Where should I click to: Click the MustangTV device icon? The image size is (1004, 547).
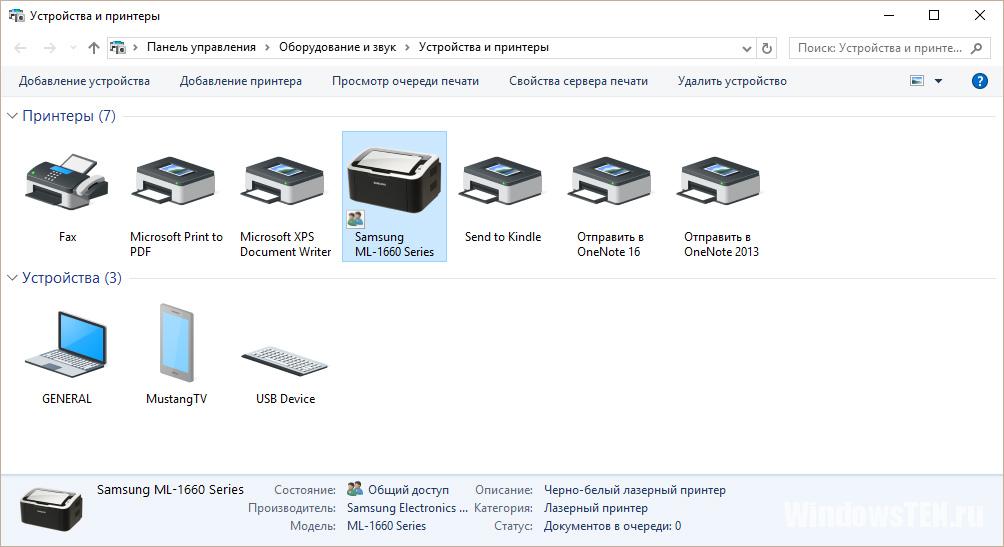pyautogui.click(x=176, y=343)
